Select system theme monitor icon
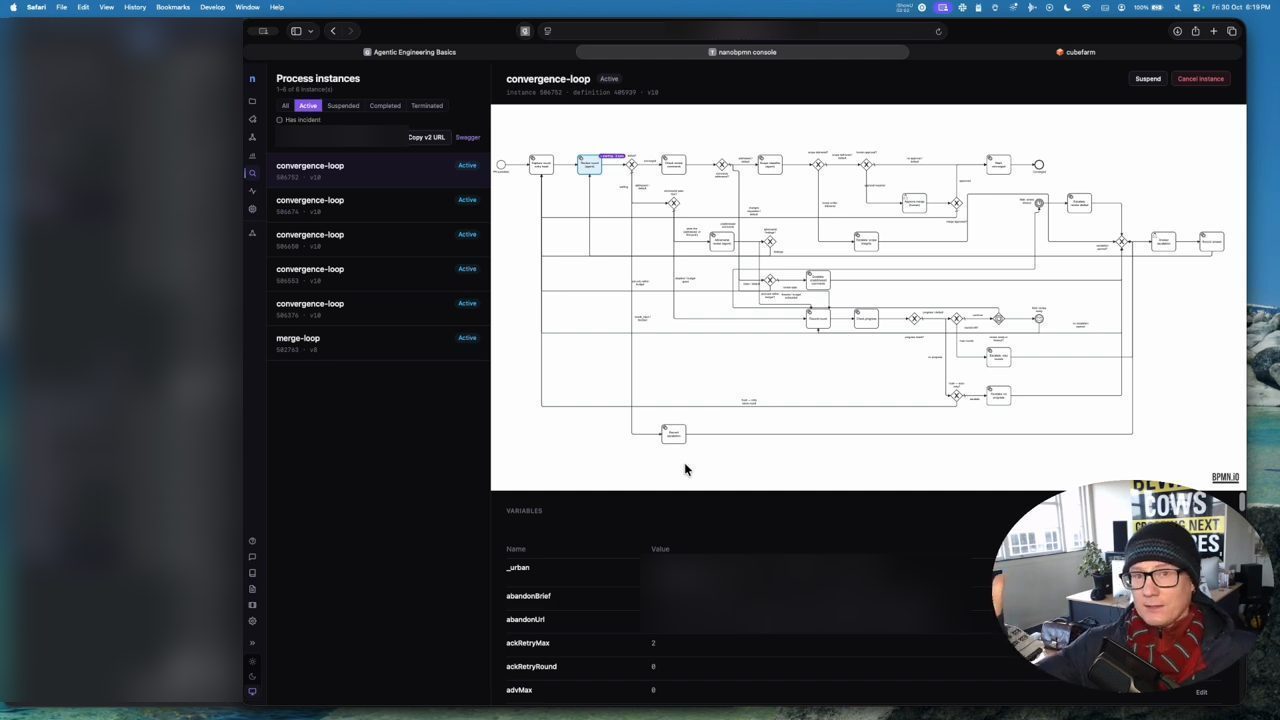1280x720 pixels. pyautogui.click(x=252, y=692)
